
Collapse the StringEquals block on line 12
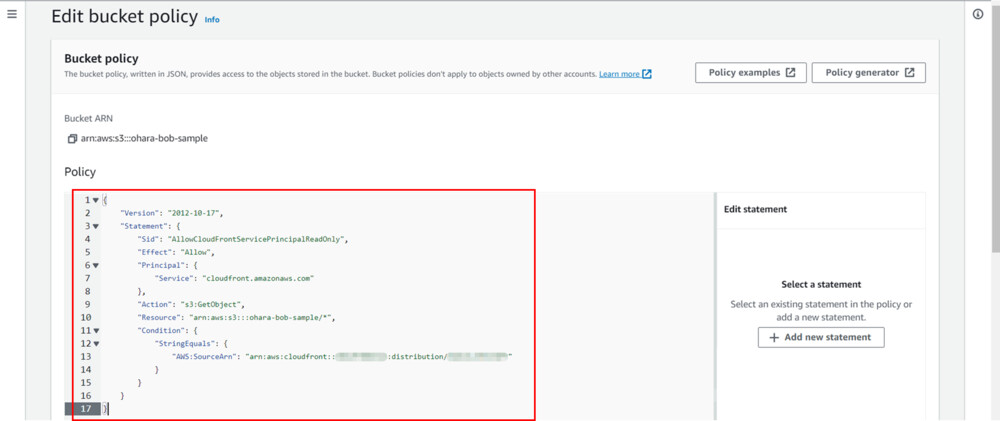(x=96, y=343)
